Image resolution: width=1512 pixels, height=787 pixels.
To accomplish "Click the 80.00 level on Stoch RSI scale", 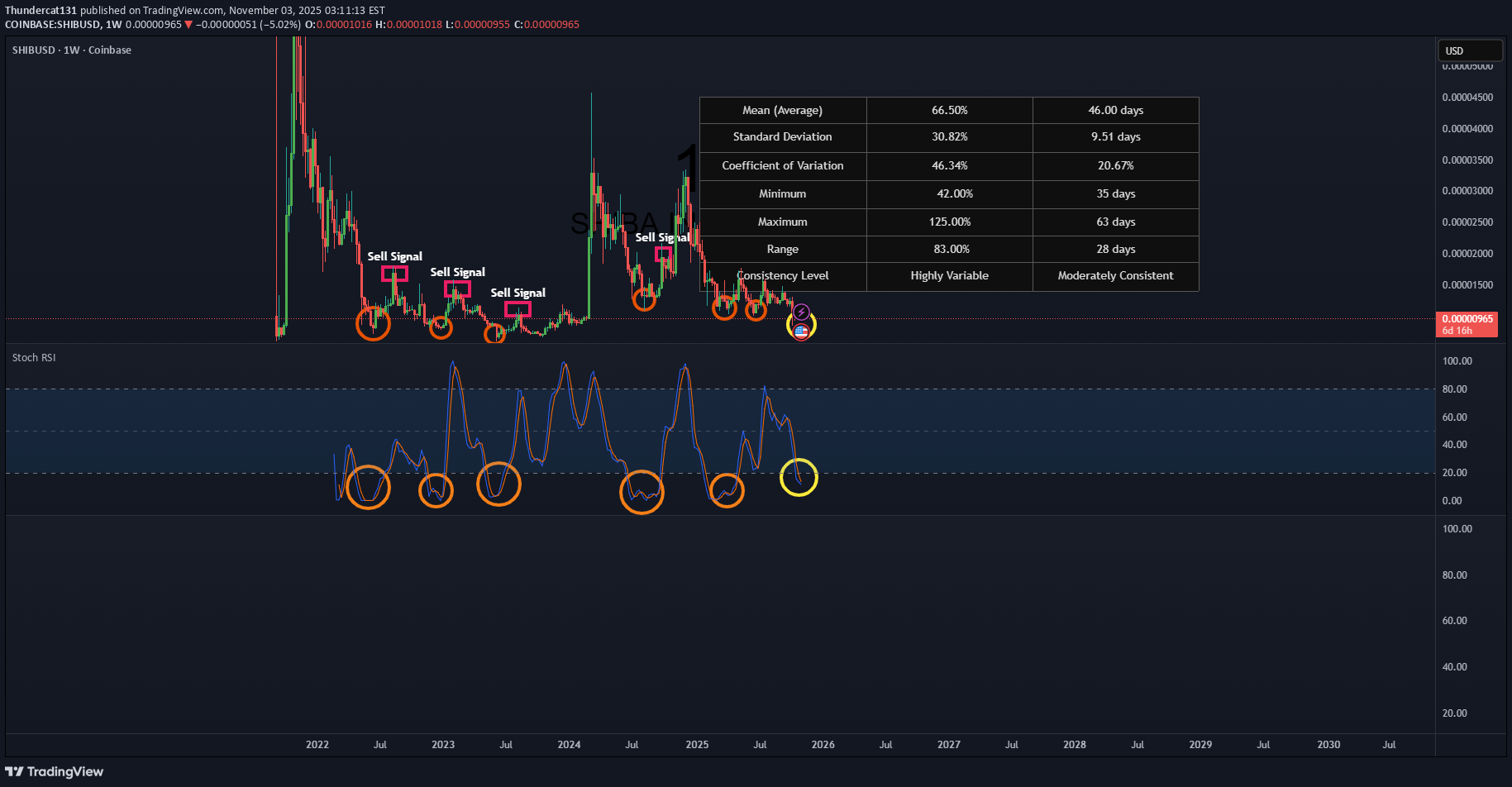I will point(1454,389).
